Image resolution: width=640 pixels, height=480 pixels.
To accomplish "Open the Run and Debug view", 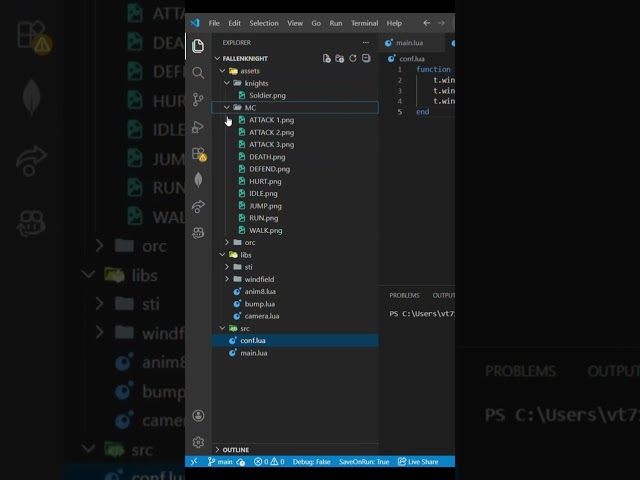I will point(198,127).
